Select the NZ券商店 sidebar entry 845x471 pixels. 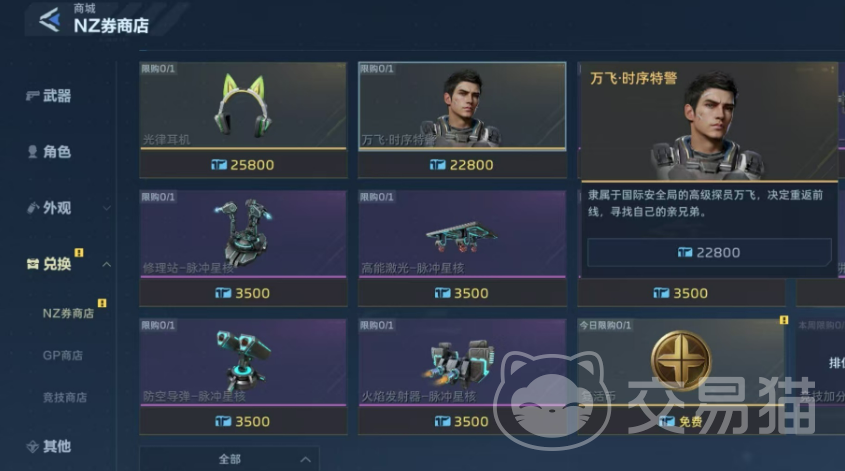tap(68, 314)
